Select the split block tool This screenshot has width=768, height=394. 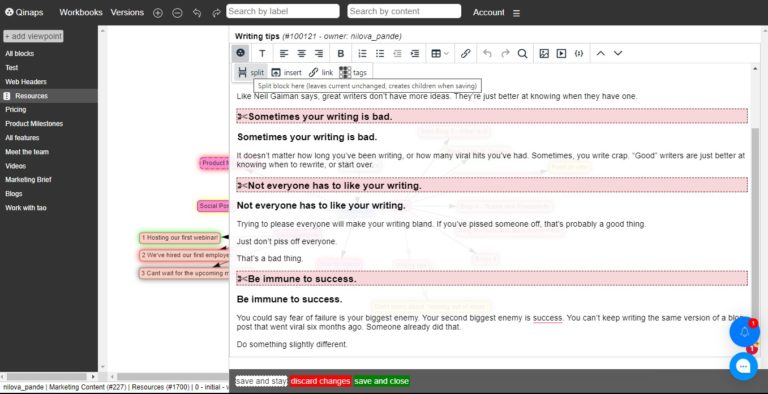(x=251, y=73)
